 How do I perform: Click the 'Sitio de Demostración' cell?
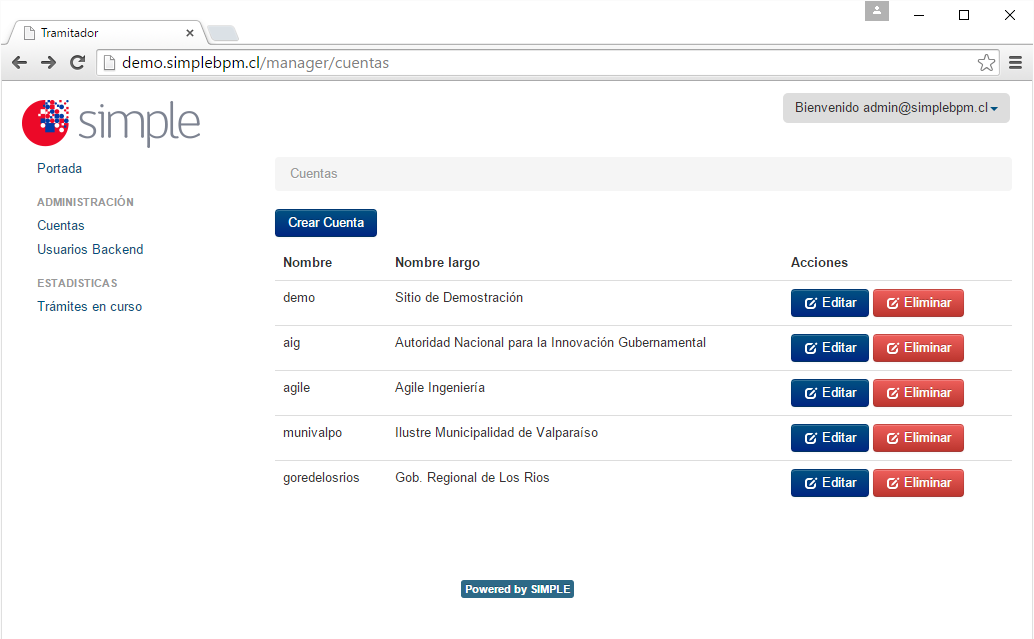coord(459,297)
